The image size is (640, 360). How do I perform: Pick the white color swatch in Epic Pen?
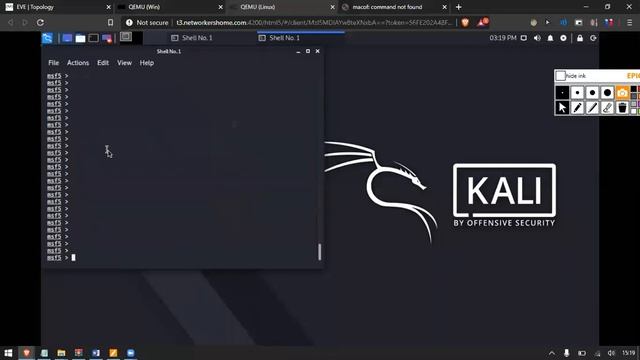(633, 111)
